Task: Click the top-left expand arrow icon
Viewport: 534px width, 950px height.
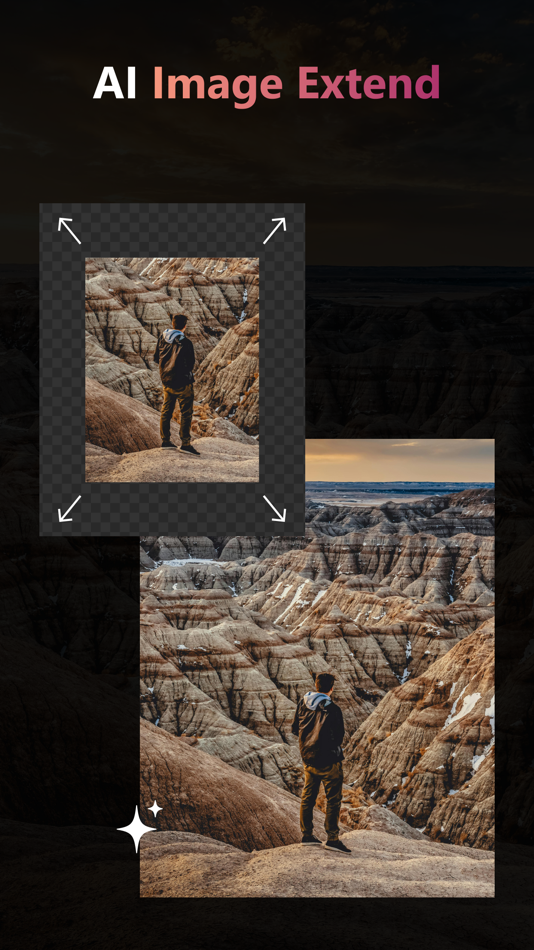Action: pyautogui.click(x=69, y=231)
